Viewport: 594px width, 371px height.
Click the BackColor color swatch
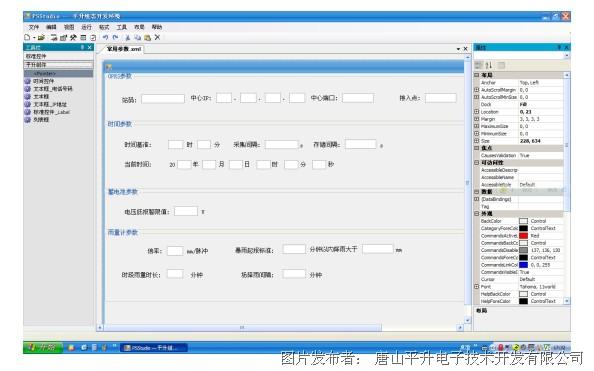524,221
